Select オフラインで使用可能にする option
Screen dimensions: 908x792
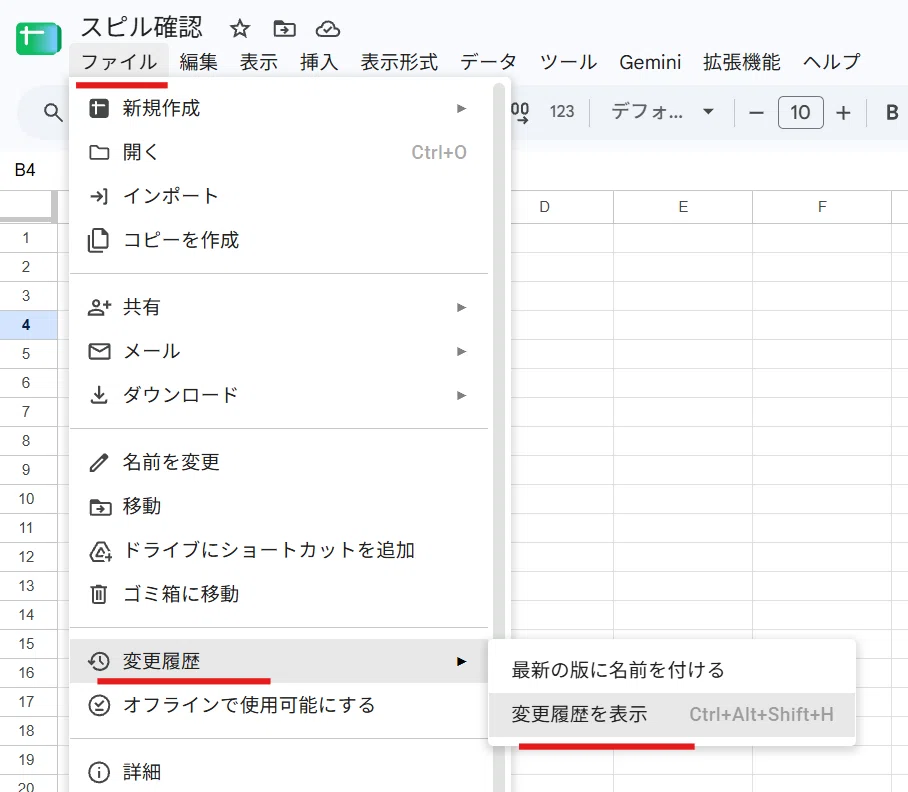pos(279,705)
